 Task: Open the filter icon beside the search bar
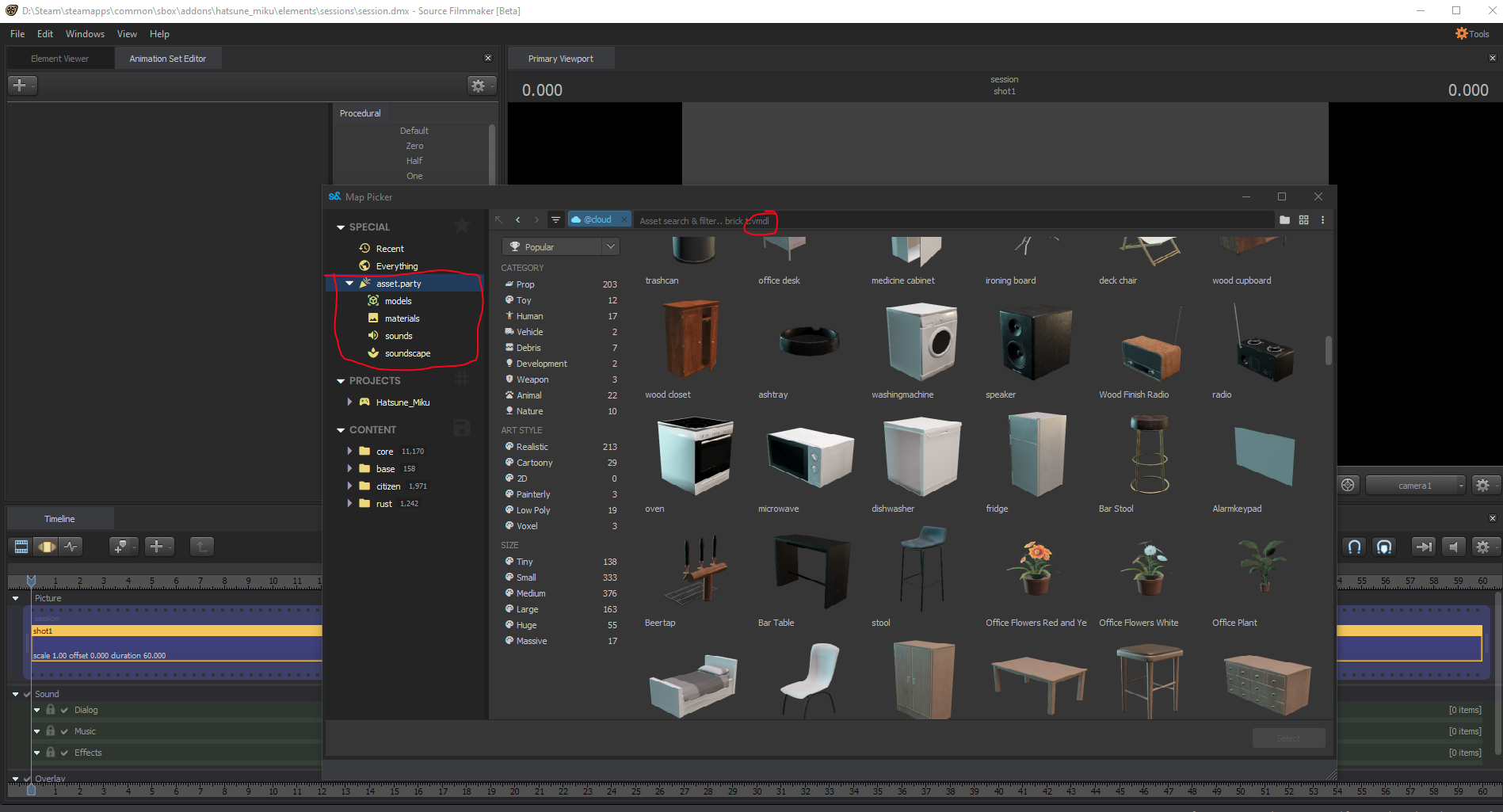pyautogui.click(x=555, y=219)
